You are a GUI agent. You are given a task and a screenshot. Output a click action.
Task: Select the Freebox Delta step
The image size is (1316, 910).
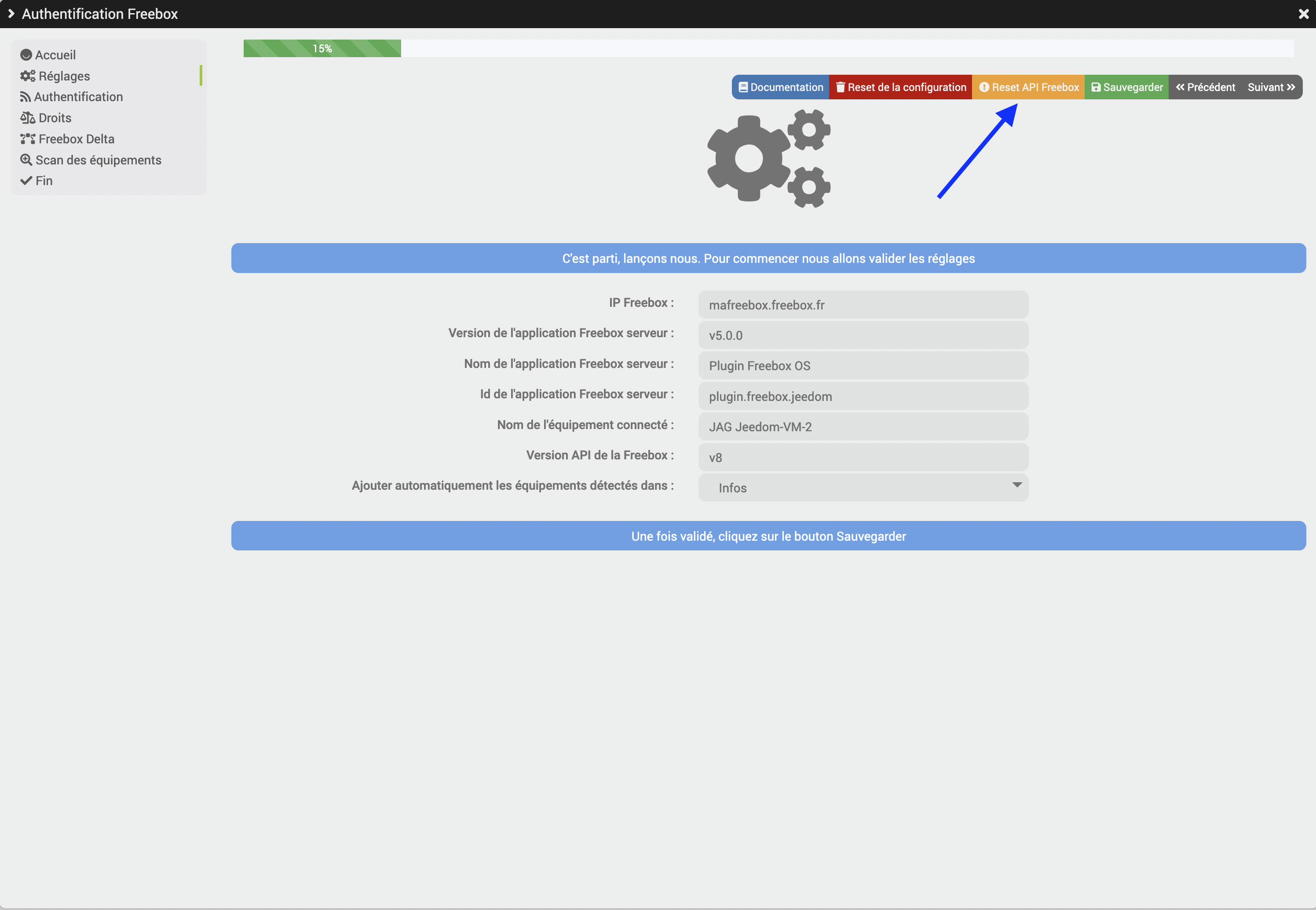67,139
